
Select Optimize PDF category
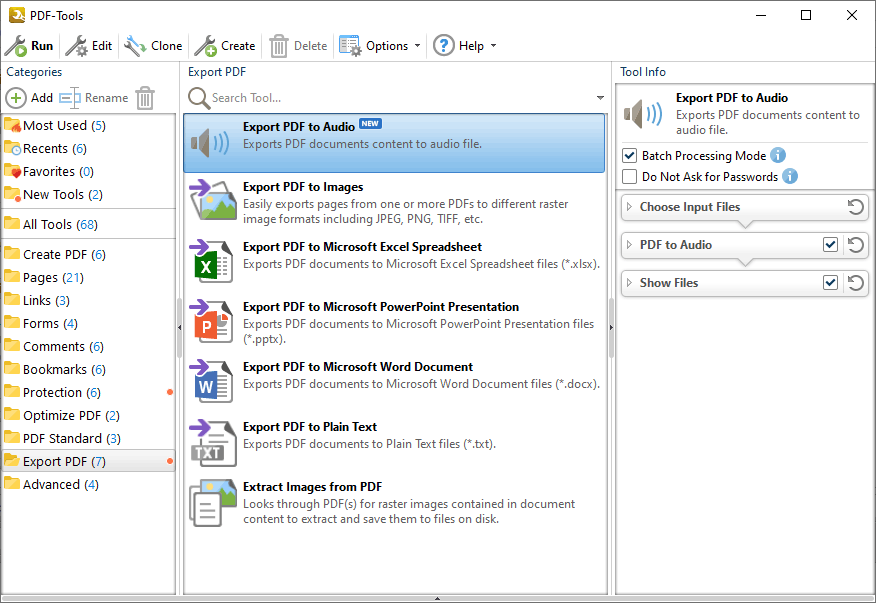pyautogui.click(x=88, y=415)
